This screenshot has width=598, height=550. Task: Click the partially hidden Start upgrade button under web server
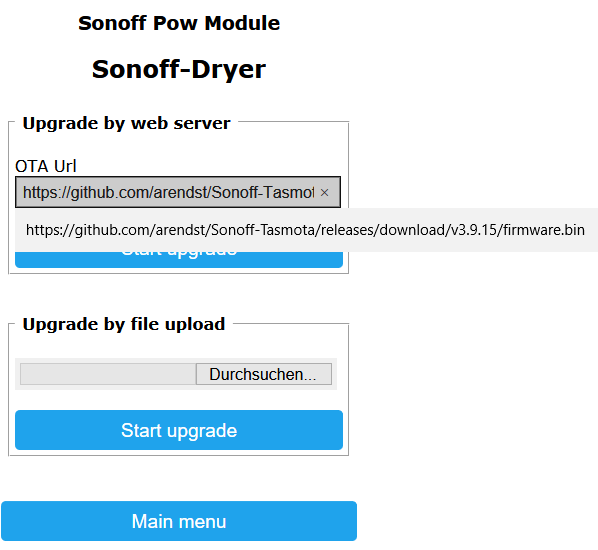pyautogui.click(x=179, y=260)
